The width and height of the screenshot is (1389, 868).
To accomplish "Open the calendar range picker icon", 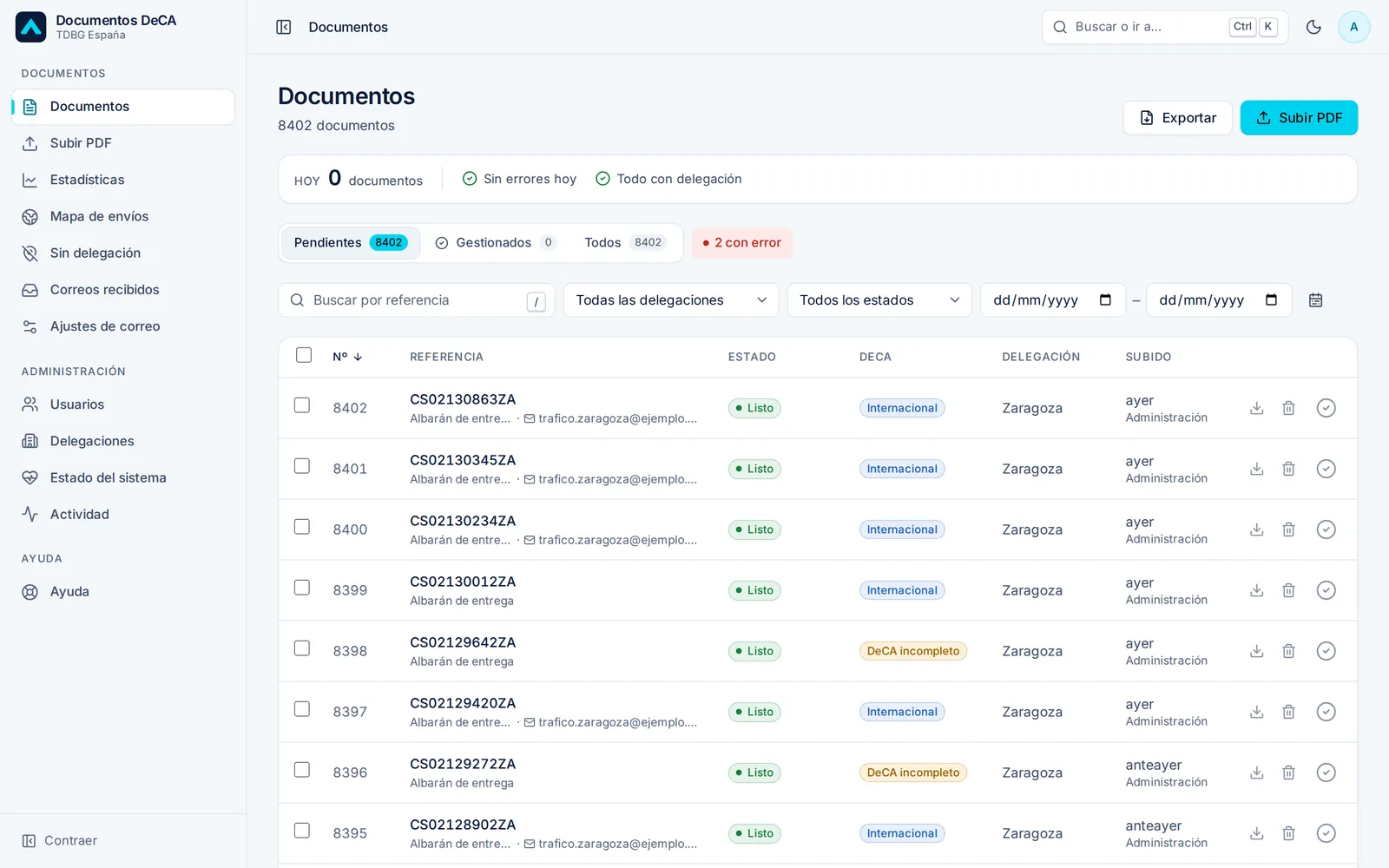I will coord(1315,300).
